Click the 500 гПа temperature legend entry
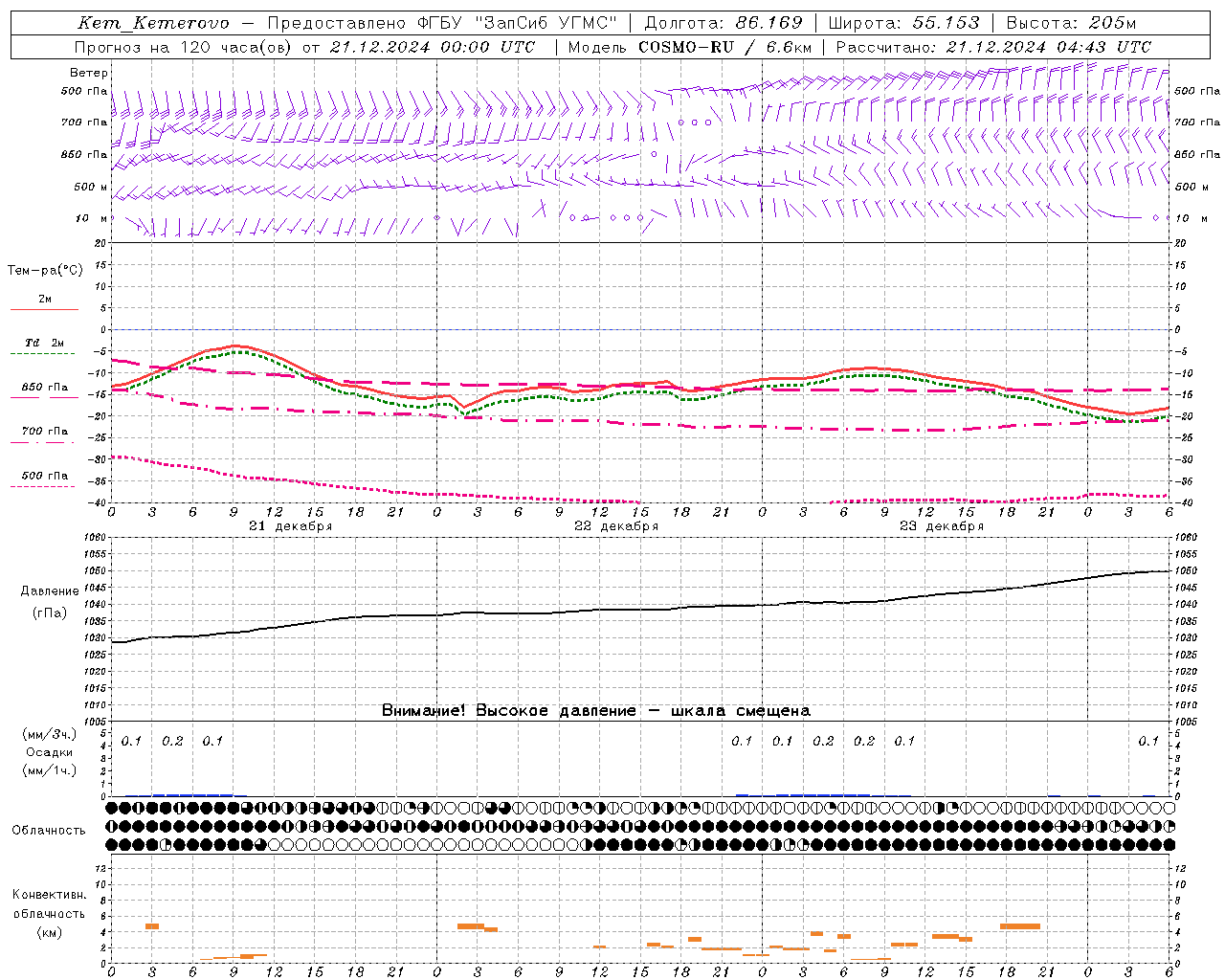The height and width of the screenshot is (980, 1225). tap(45, 476)
